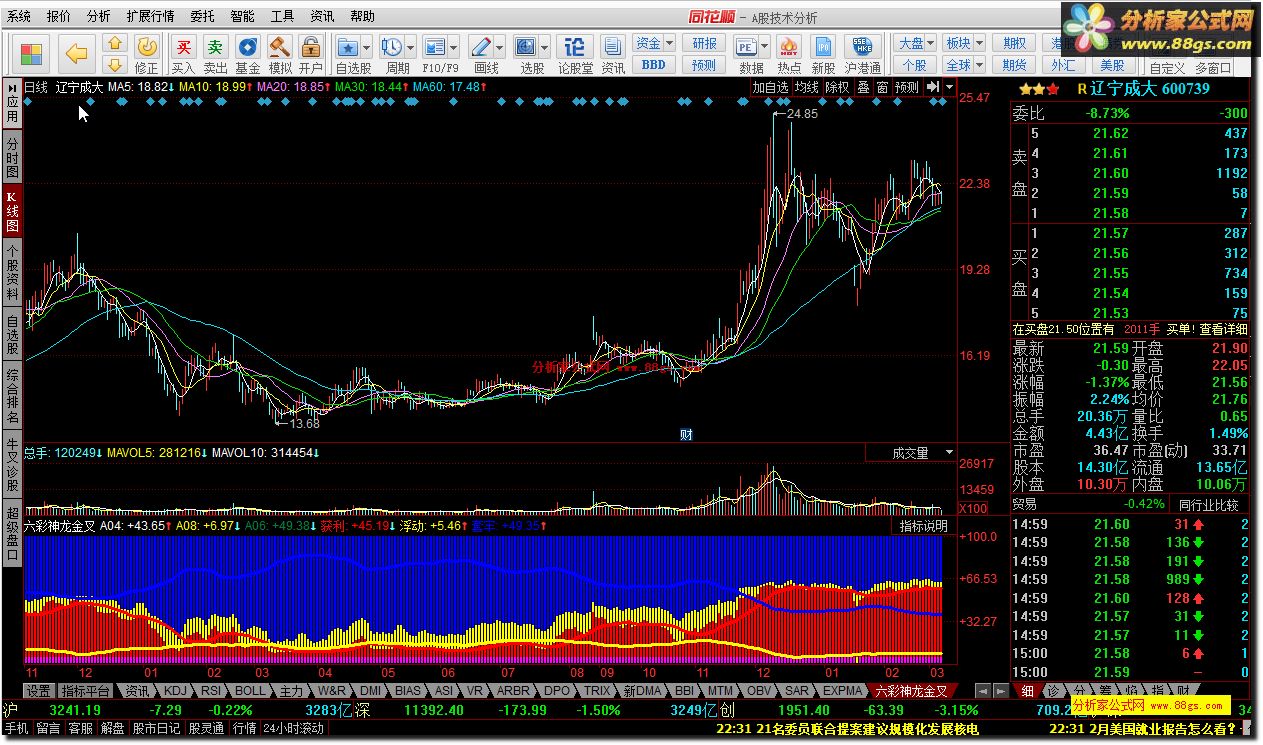
Task: Expand the F10/F9 dropdown arrow
Action: click(x=454, y=48)
